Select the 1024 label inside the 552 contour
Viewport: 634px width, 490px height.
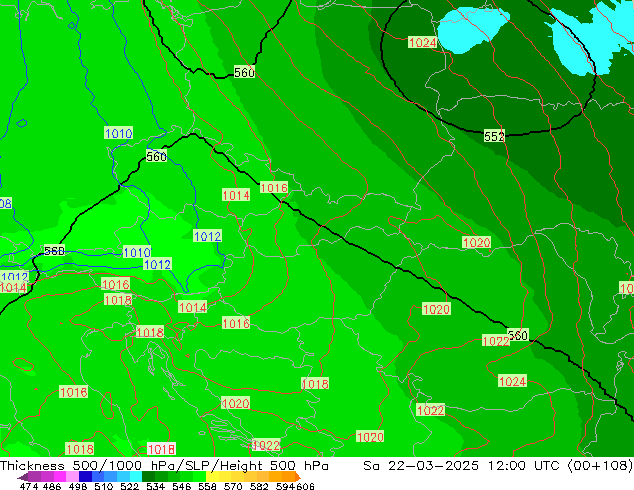coord(423,42)
